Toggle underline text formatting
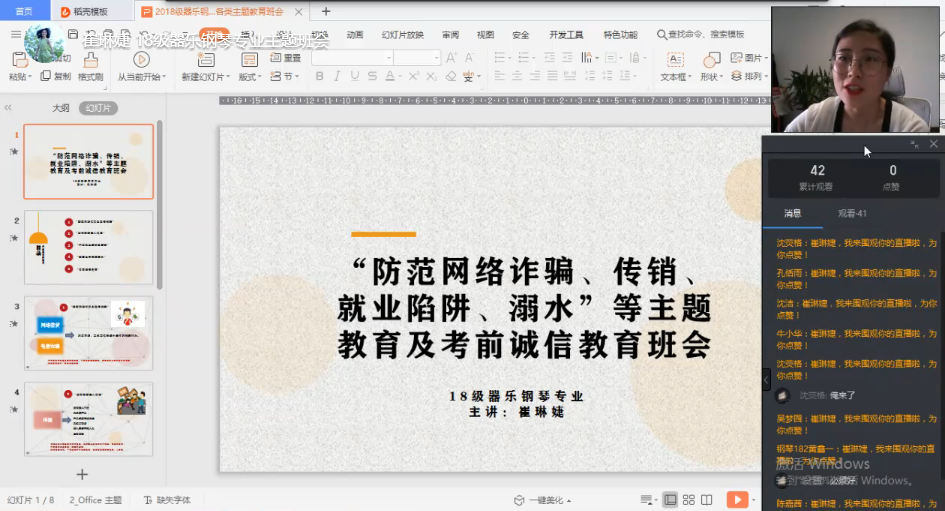The image size is (945, 511). point(352,77)
